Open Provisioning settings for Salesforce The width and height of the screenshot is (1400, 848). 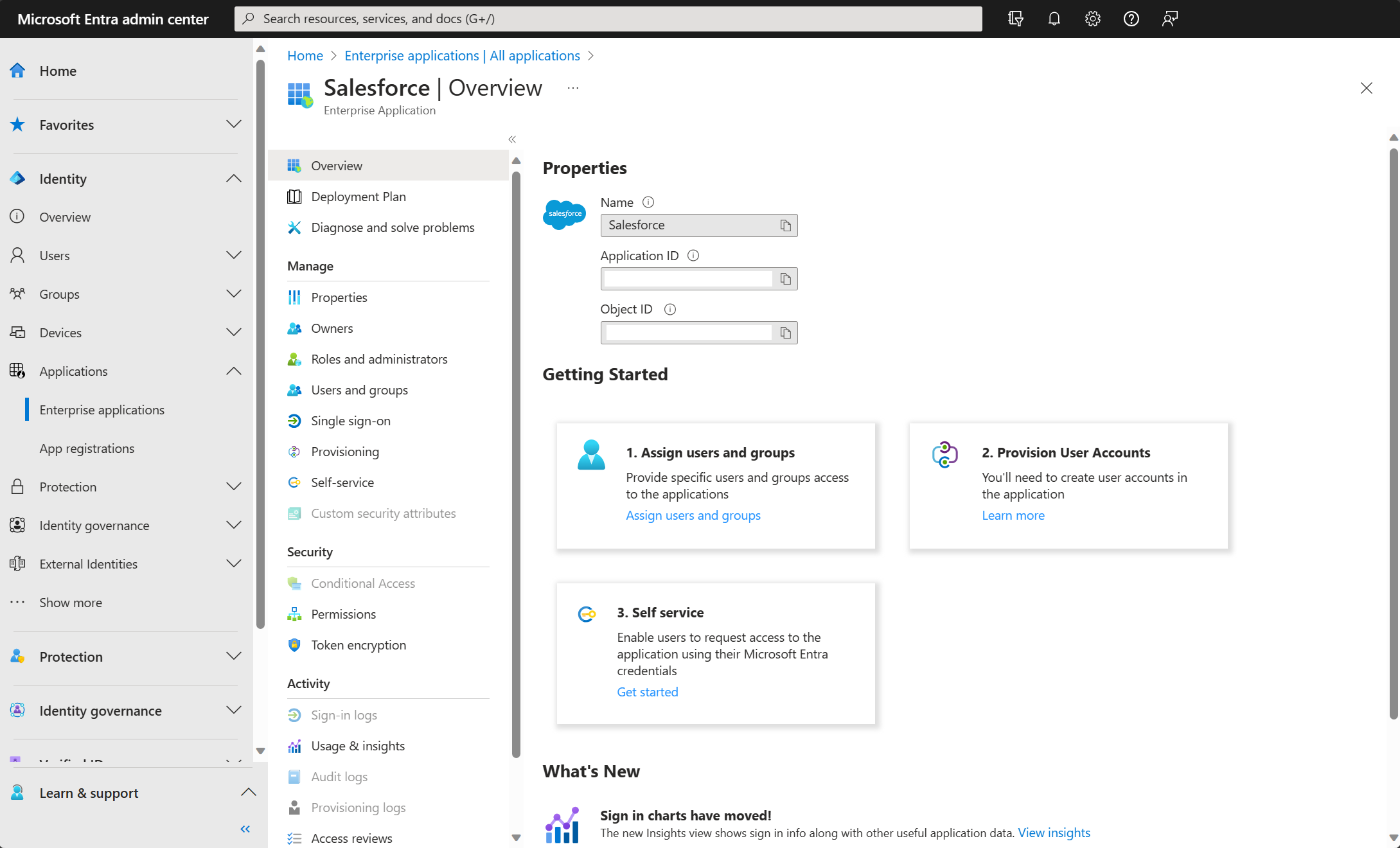(345, 451)
